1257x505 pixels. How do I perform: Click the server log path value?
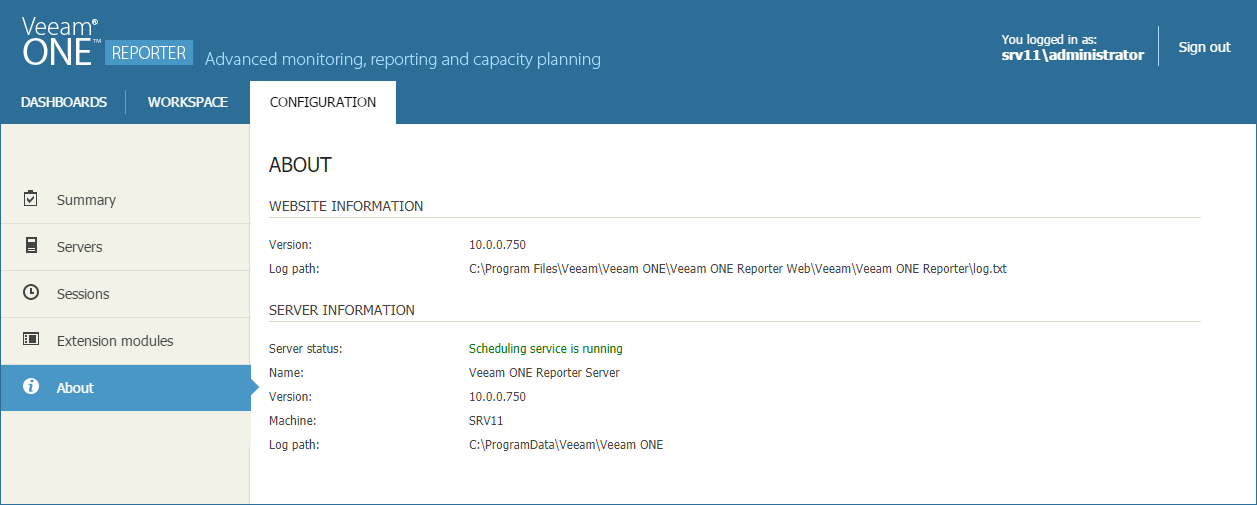(x=565, y=445)
